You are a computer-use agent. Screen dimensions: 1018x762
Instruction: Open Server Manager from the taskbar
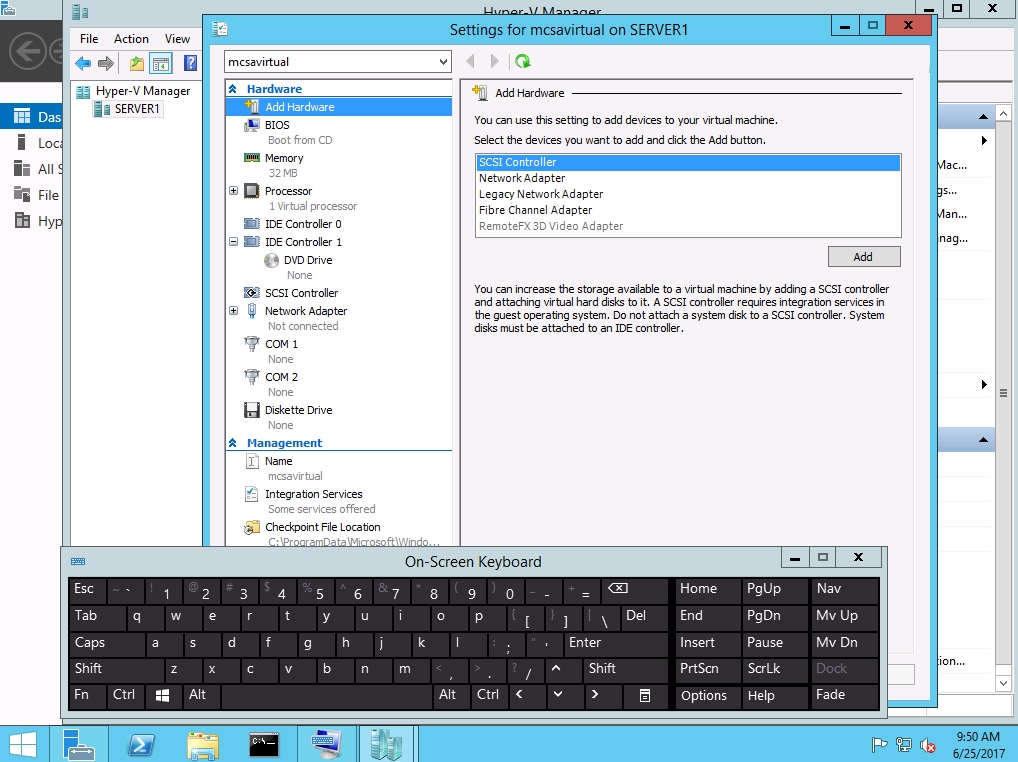click(79, 744)
